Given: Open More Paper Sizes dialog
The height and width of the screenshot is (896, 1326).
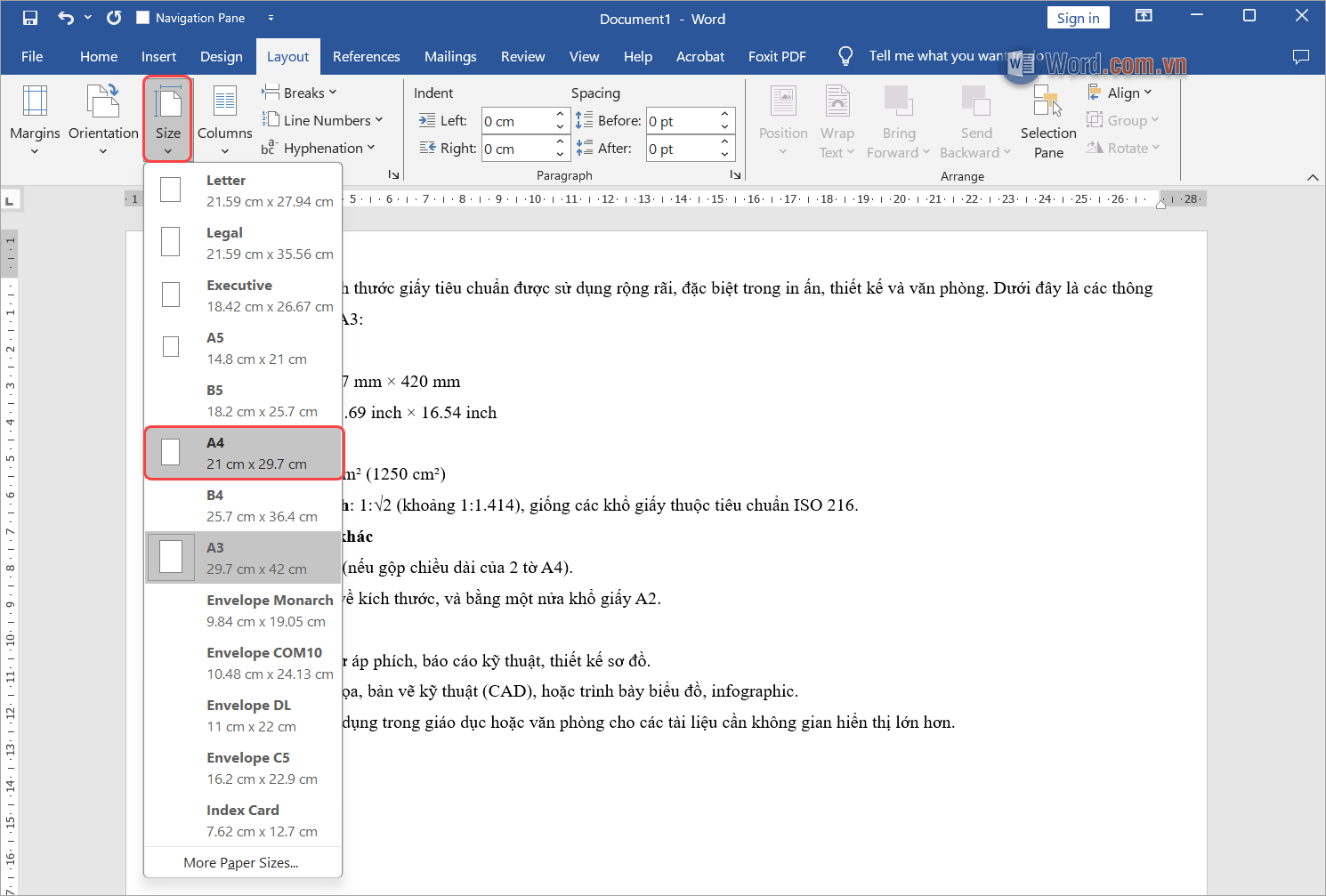Looking at the screenshot, I should 241,862.
